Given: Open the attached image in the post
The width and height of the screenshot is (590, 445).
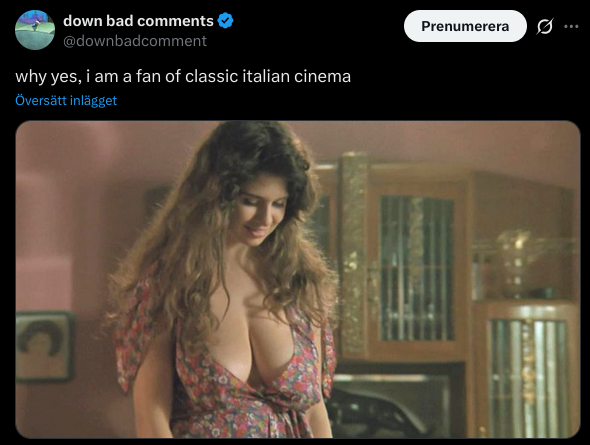Looking at the screenshot, I should tap(298, 279).
